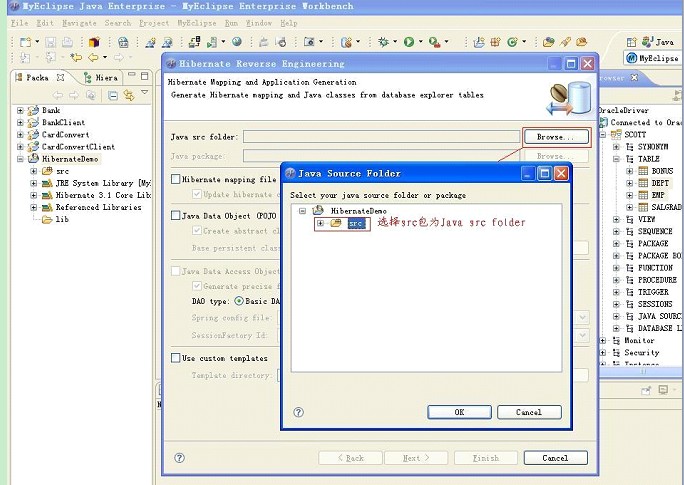Collapse the HibernateDemo node in dialog tree

[302, 211]
